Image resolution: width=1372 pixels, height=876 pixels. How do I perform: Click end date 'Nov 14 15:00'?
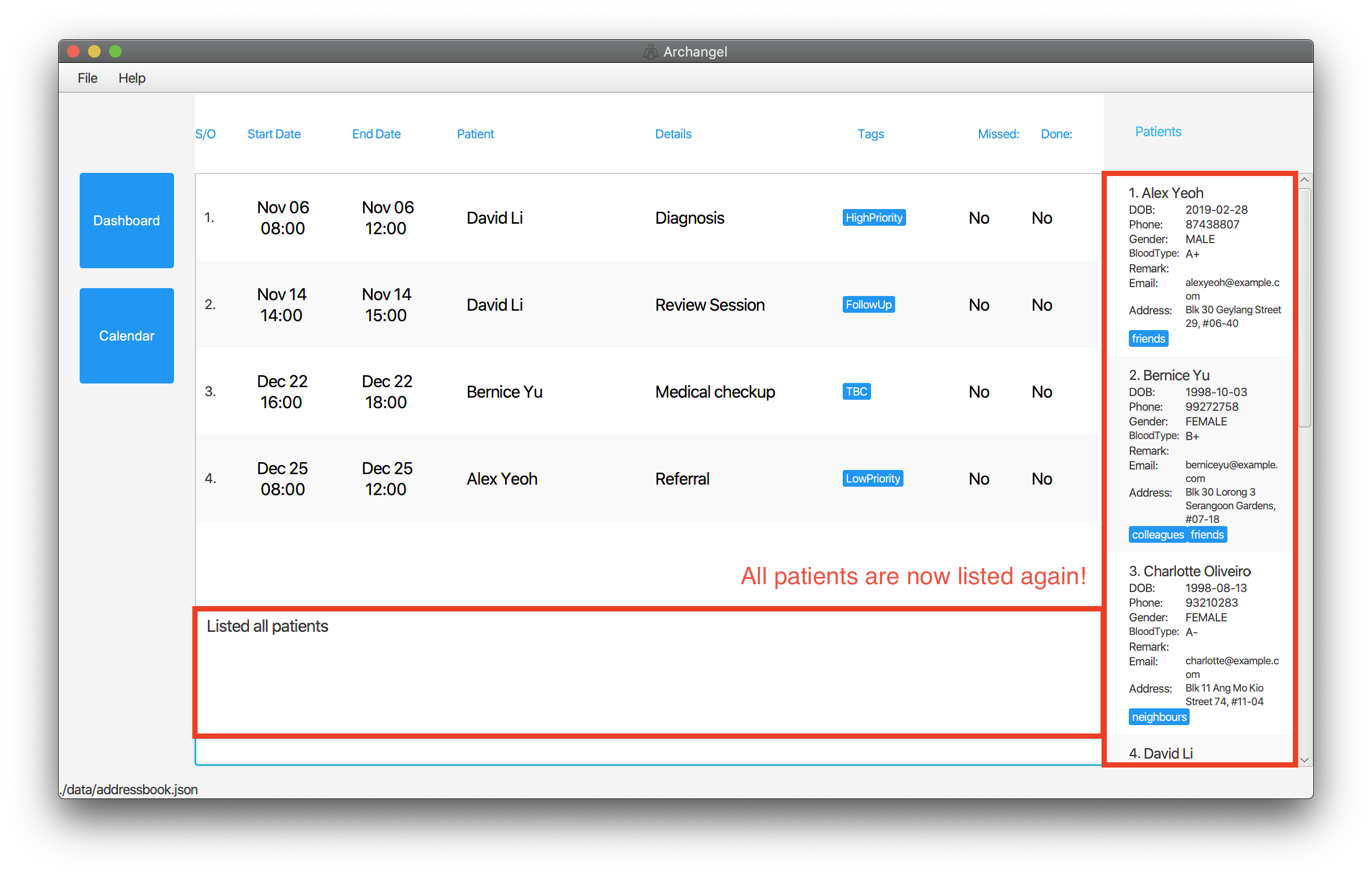point(386,305)
